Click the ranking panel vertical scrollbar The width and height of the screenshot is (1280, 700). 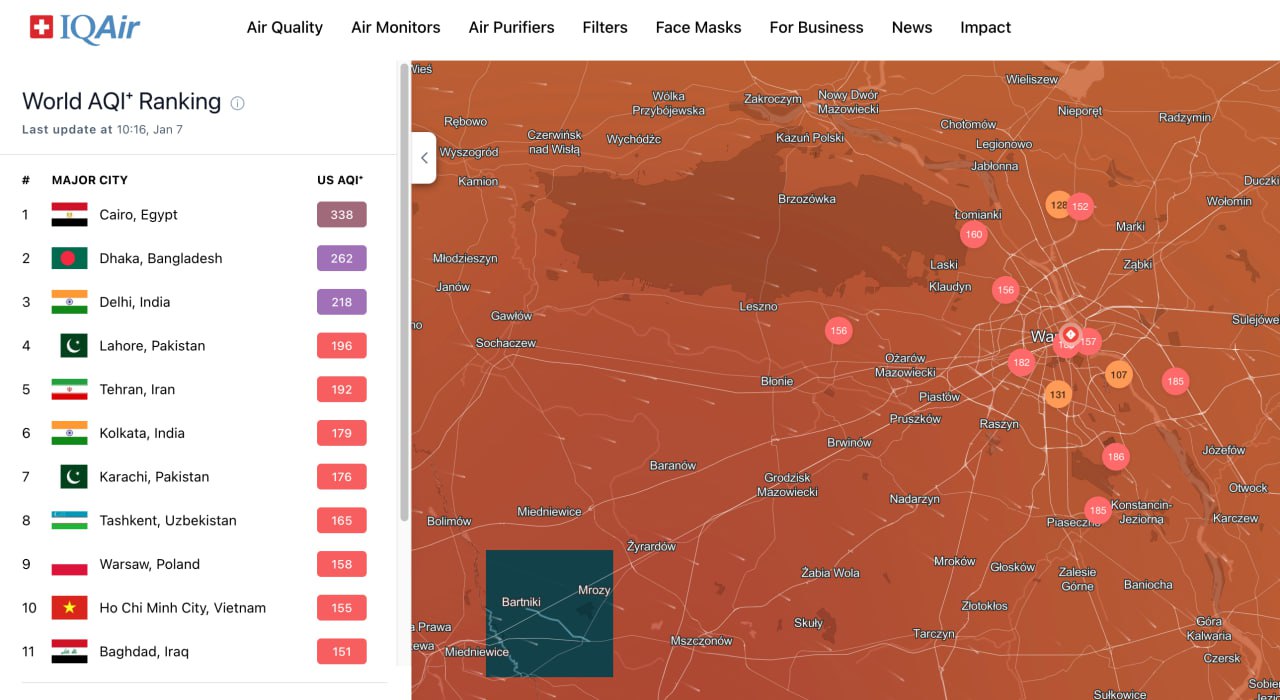point(404,290)
